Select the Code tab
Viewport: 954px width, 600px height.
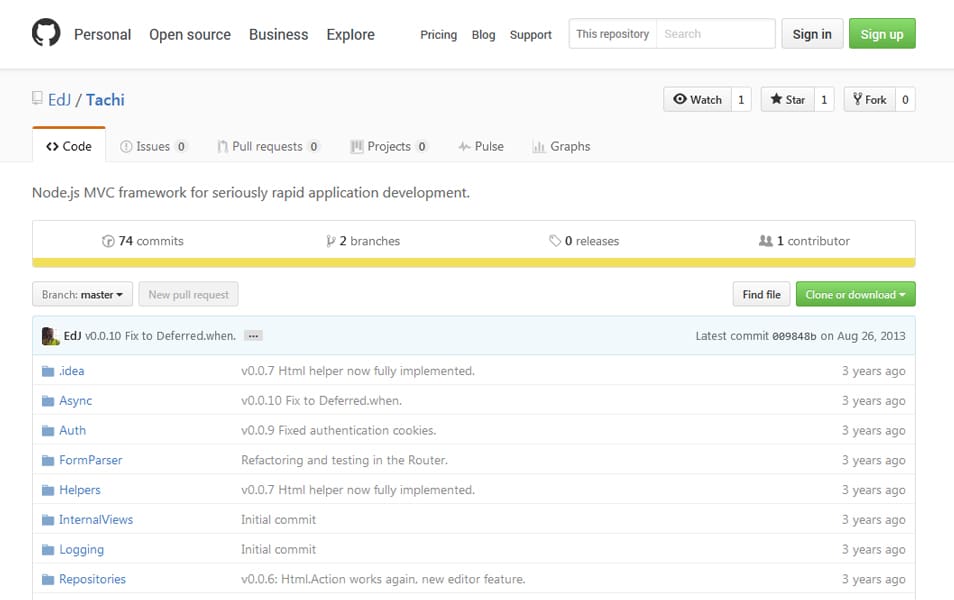[69, 146]
